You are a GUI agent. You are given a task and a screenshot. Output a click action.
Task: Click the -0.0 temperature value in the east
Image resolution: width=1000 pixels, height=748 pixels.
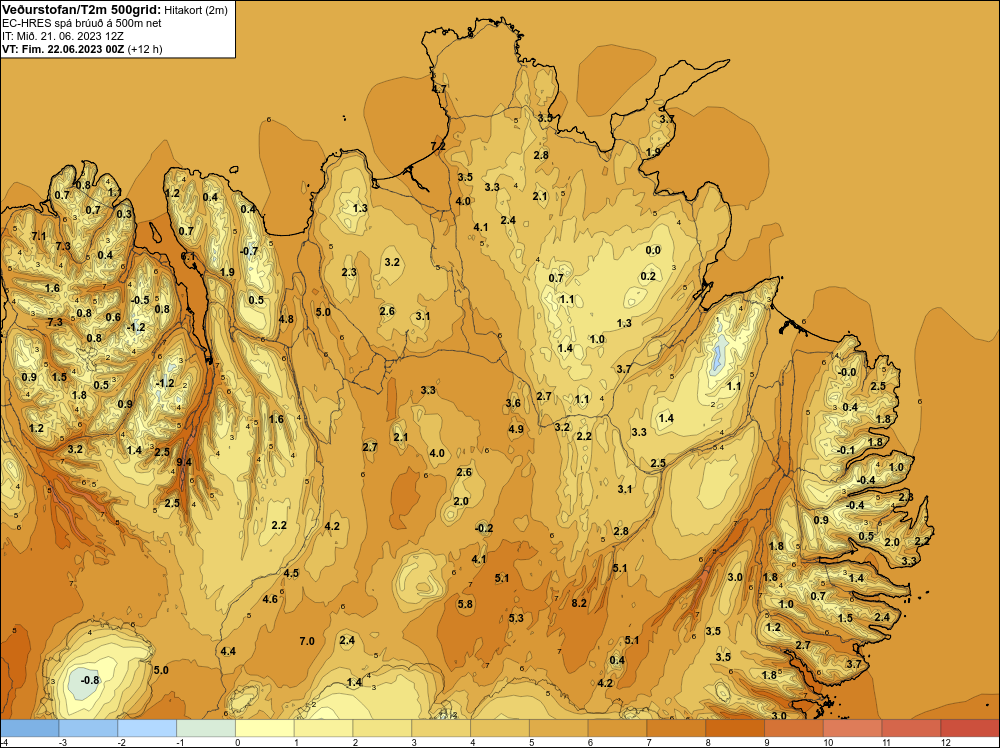tap(847, 372)
